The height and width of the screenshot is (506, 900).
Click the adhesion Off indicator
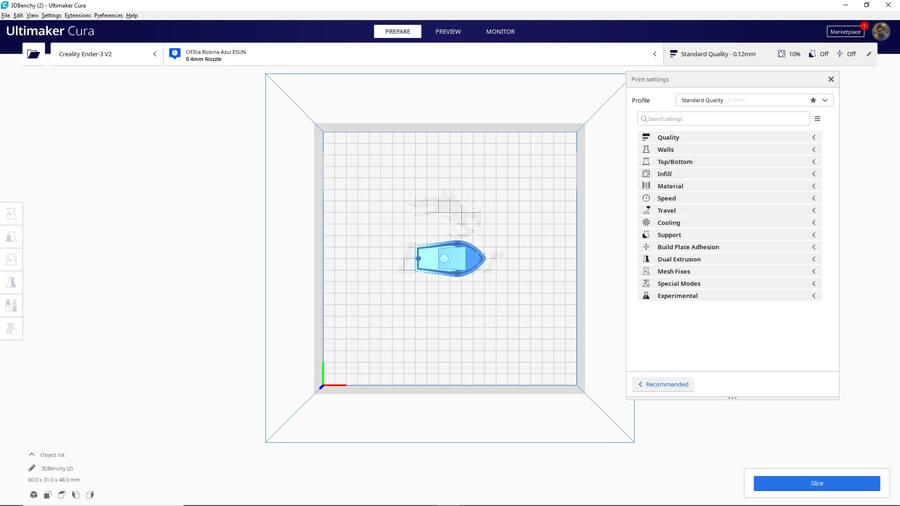(846, 54)
